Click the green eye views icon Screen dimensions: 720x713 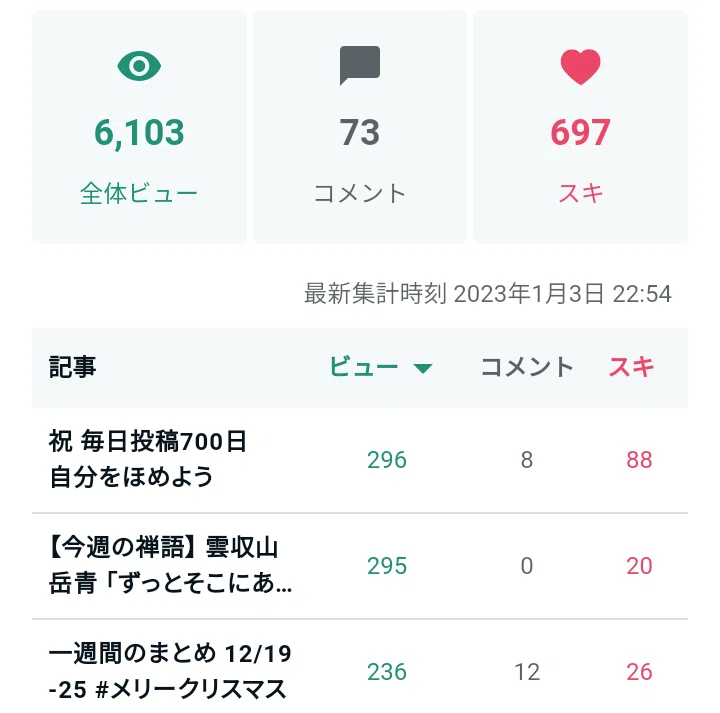[139, 66]
